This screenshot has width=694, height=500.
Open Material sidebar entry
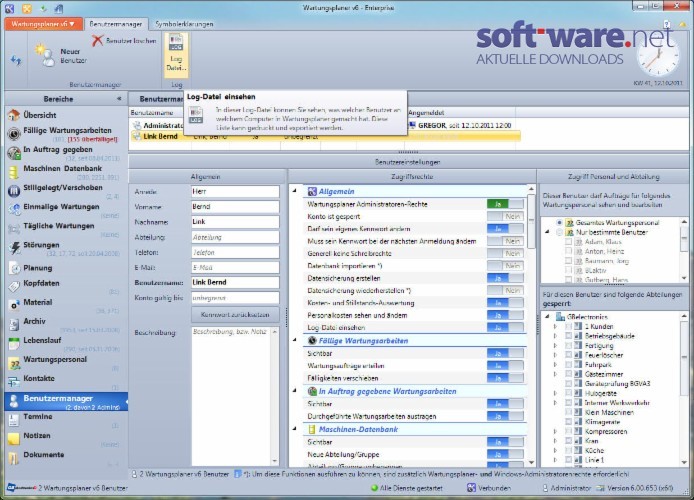[66, 305]
